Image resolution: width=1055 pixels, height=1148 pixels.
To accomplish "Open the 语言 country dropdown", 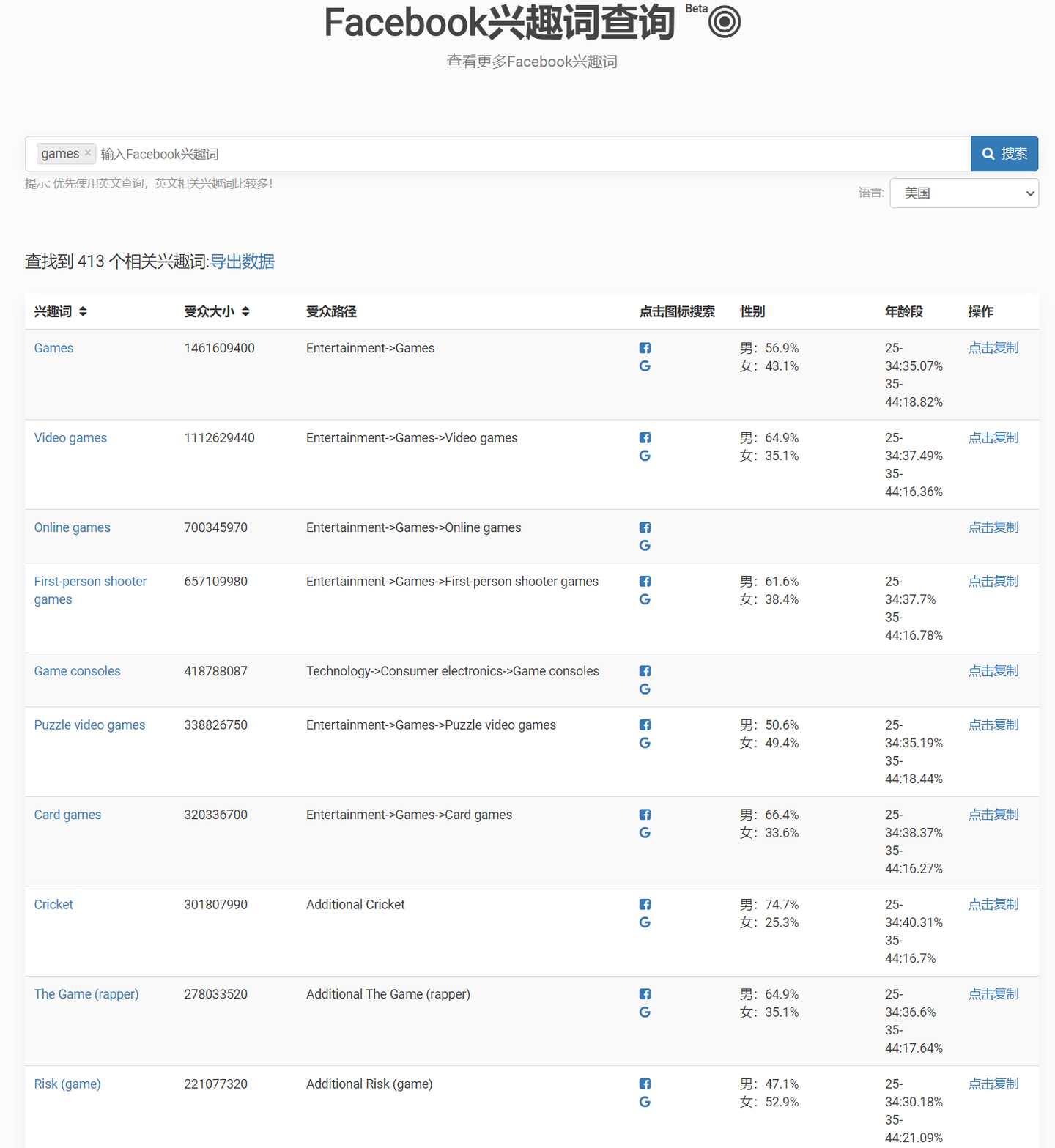I will click(964, 193).
